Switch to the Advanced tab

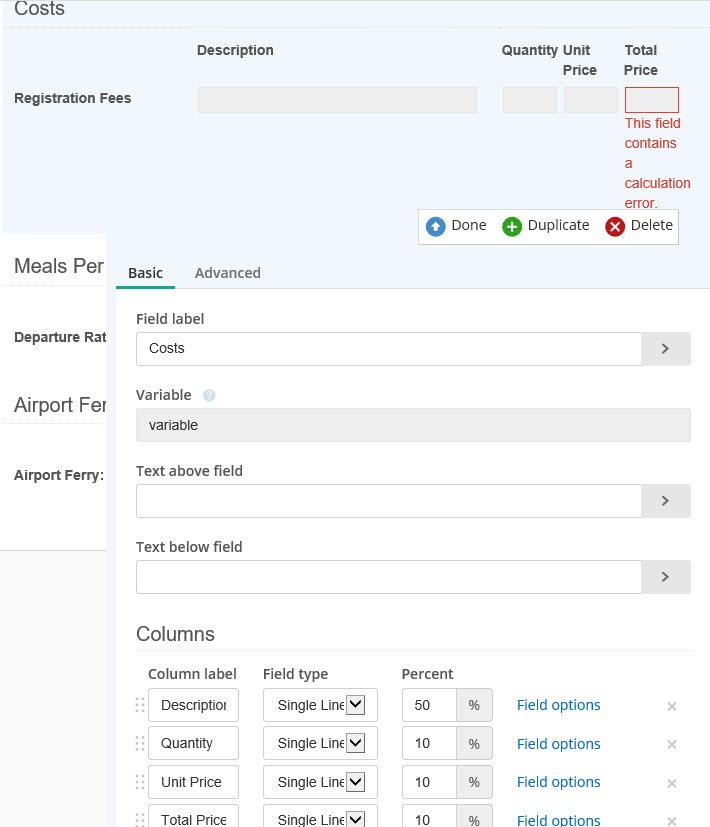[227, 273]
